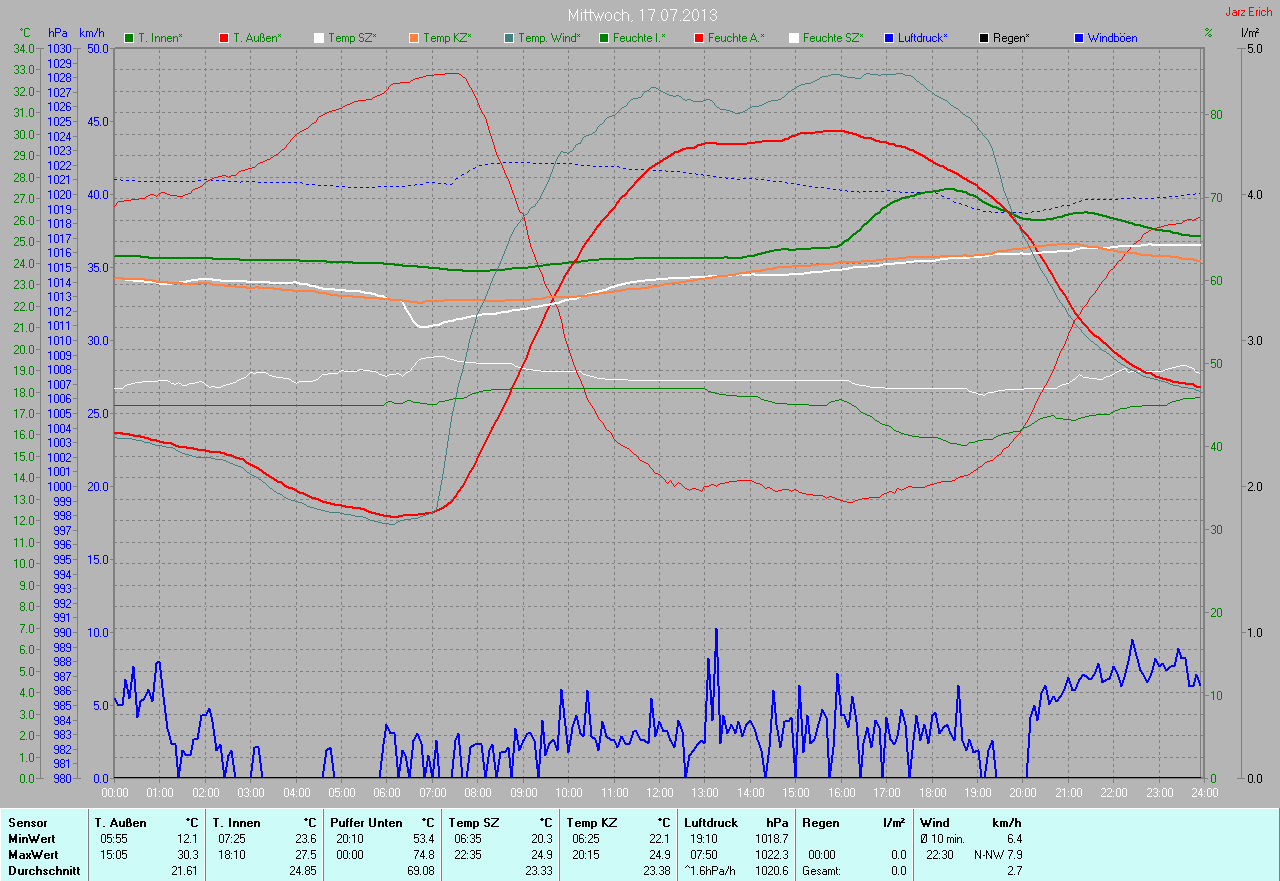
Task: Click the black Regen legend marker
Action: tap(984, 38)
